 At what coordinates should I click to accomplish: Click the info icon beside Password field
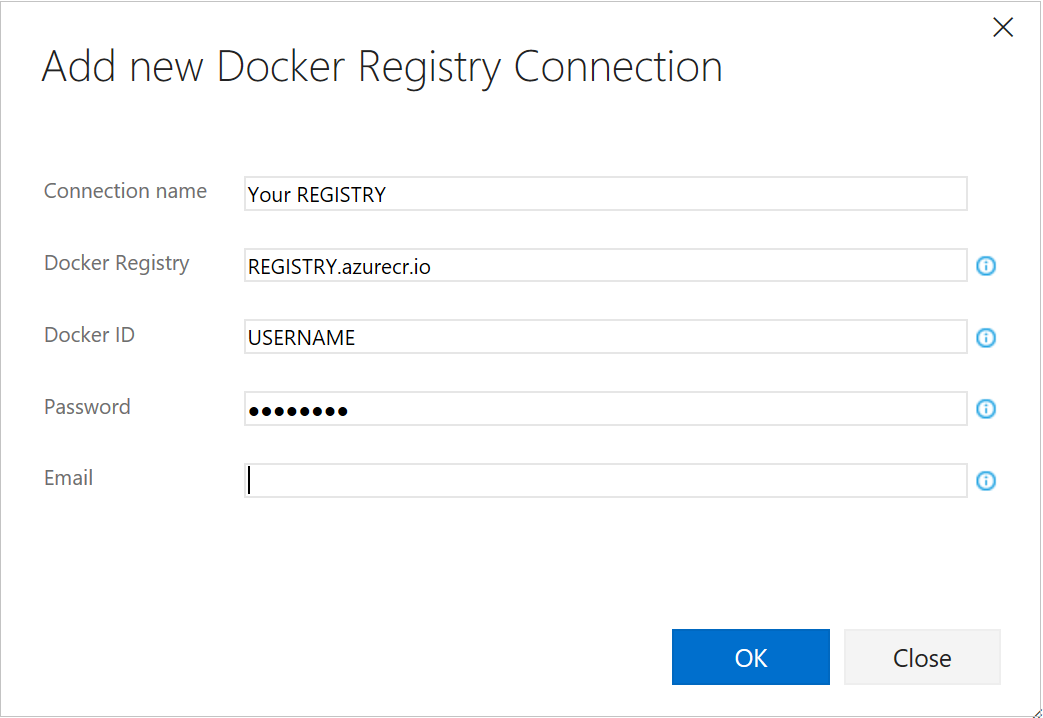pyautogui.click(x=986, y=409)
